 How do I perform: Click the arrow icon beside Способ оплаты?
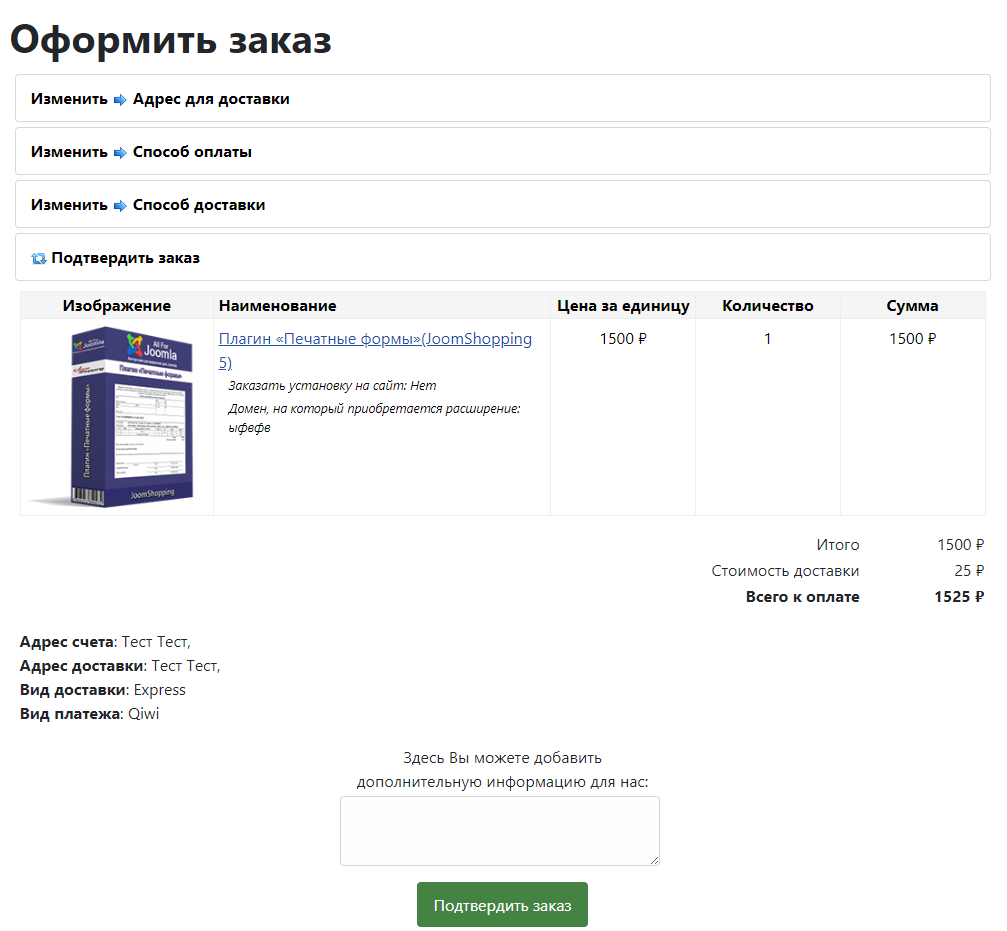click(x=120, y=153)
